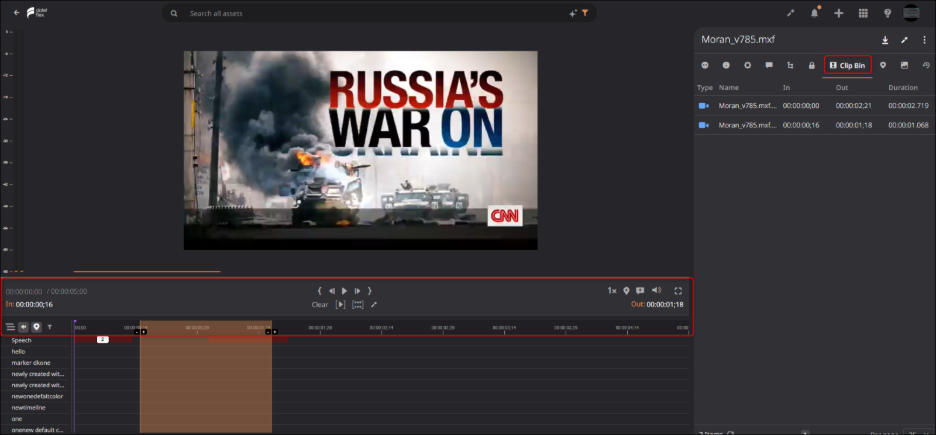This screenshot has height=435, width=936.
Task: Set mark in with left brace button
Action: pyautogui.click(x=319, y=291)
